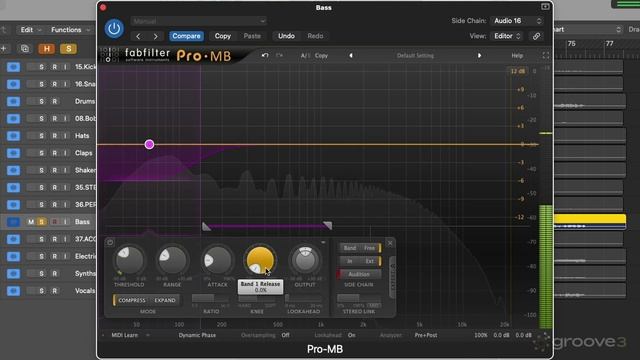Click the Audition button
The image size is (640, 360).
[x=359, y=274]
